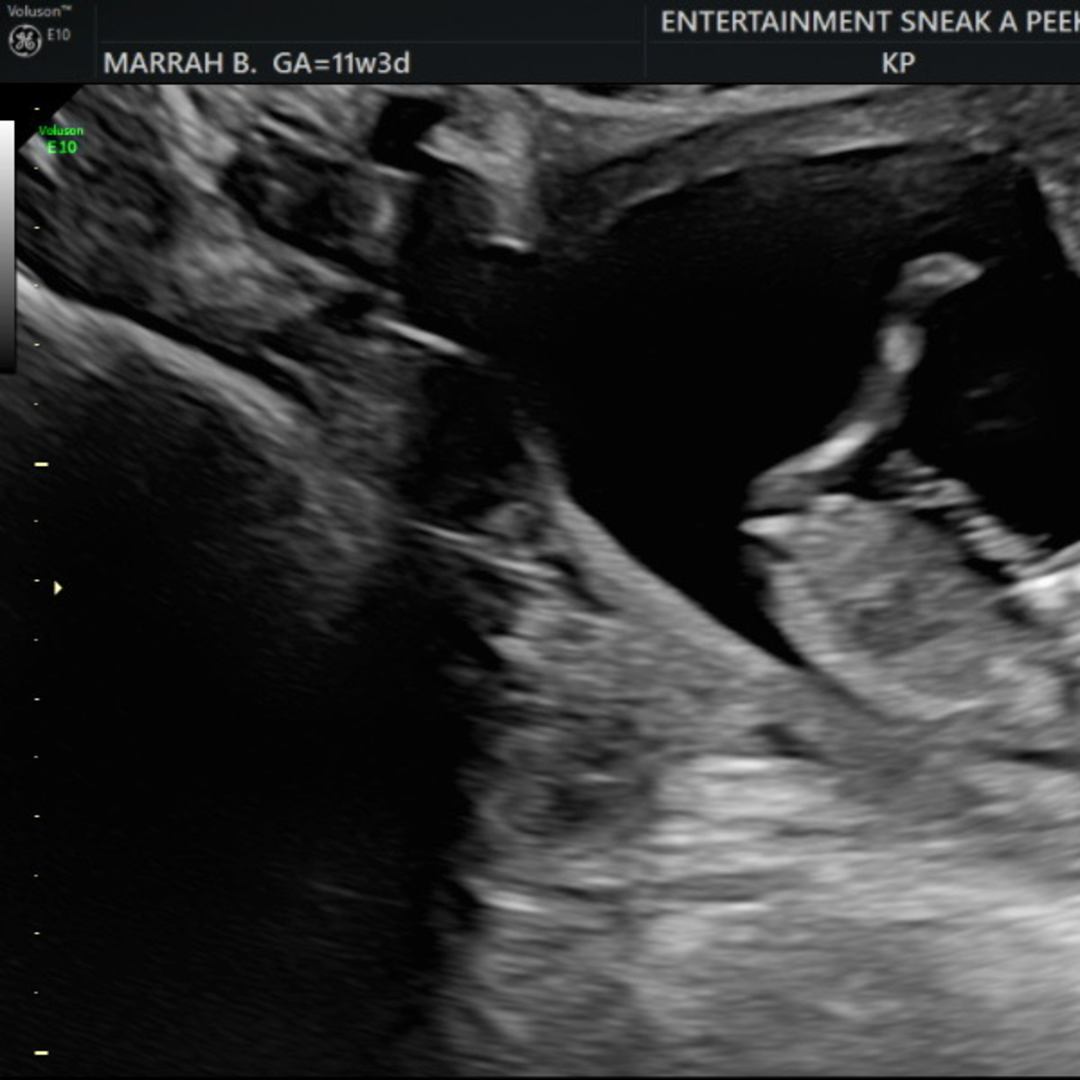This screenshot has width=1080, height=1080.
Task: Click the "KP" operator initials
Action: point(899,63)
